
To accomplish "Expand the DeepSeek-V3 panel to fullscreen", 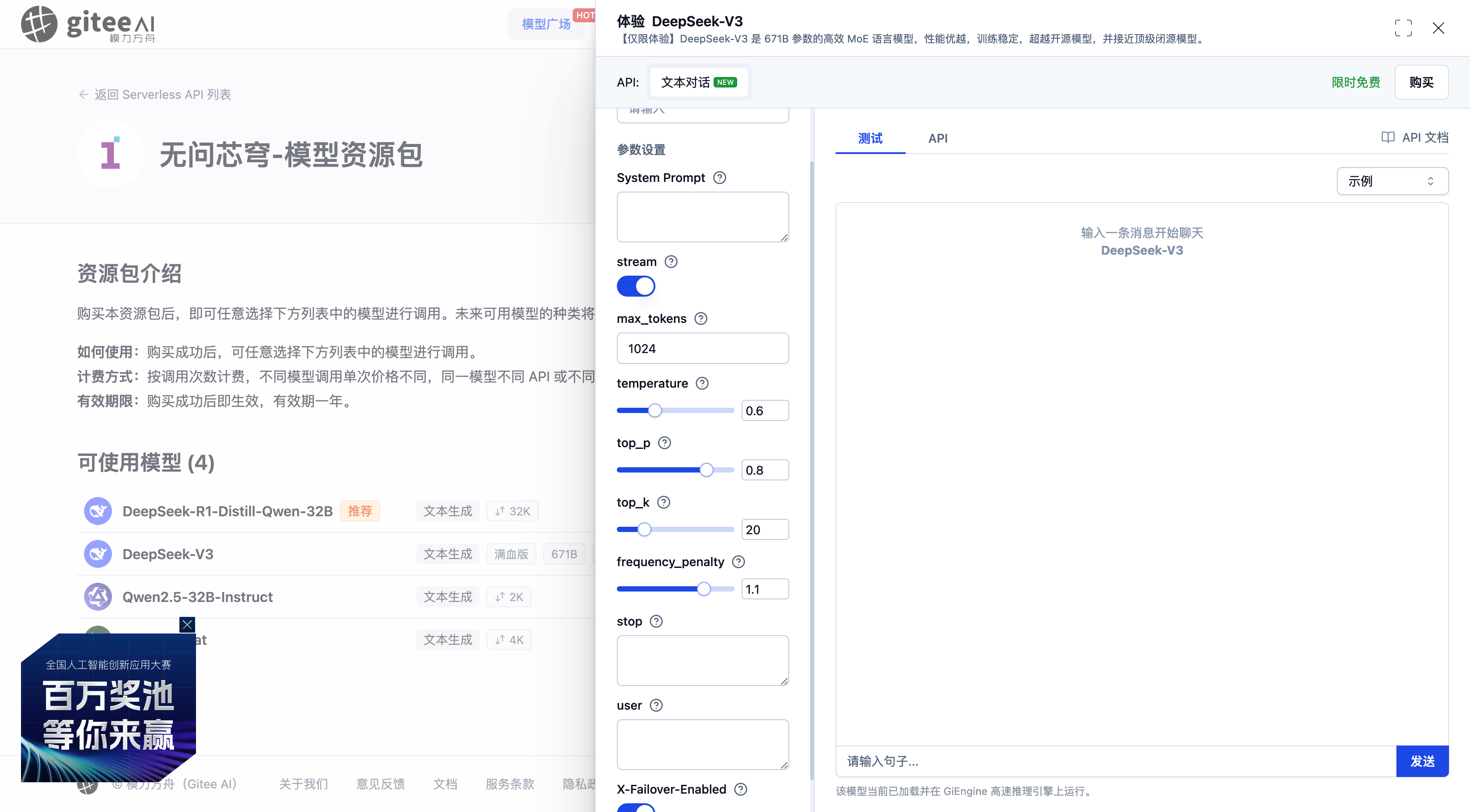I will point(1403,28).
